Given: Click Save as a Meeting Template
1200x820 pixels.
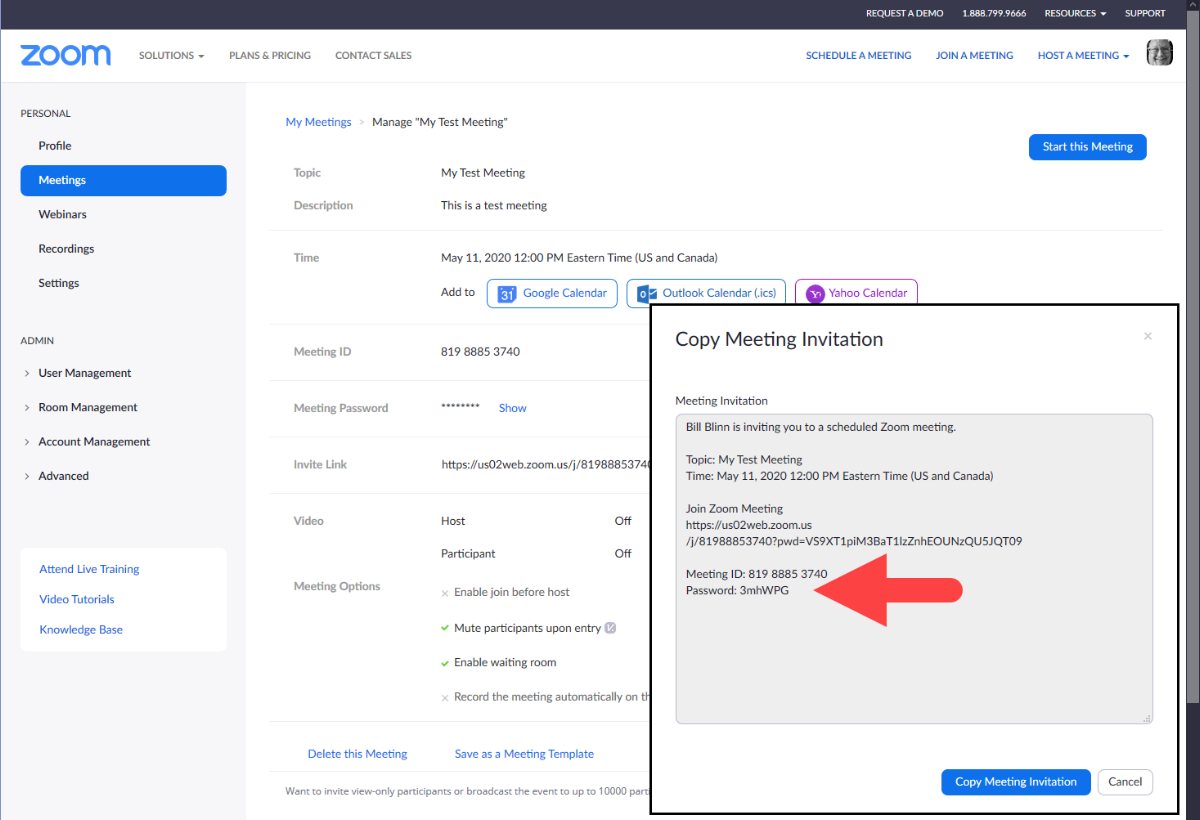Looking at the screenshot, I should click(x=524, y=754).
